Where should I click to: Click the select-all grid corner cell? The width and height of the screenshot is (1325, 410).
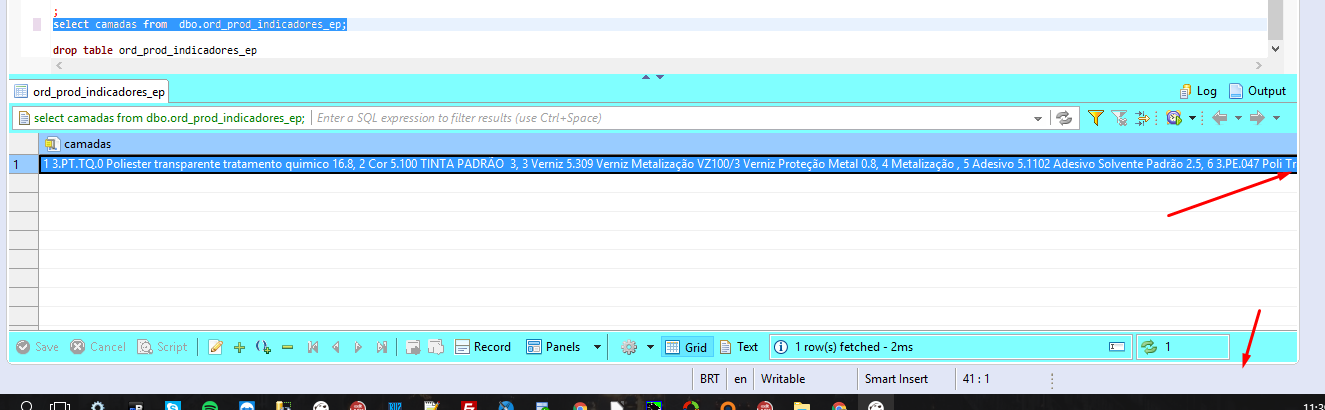pyautogui.click(x=23, y=144)
